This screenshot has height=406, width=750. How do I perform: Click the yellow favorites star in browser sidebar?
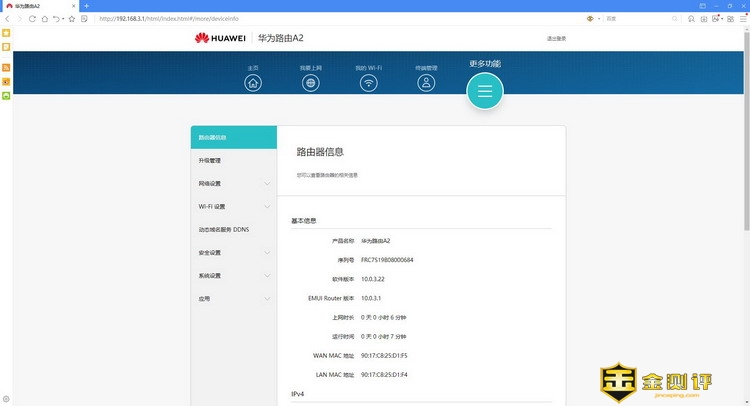(6, 33)
